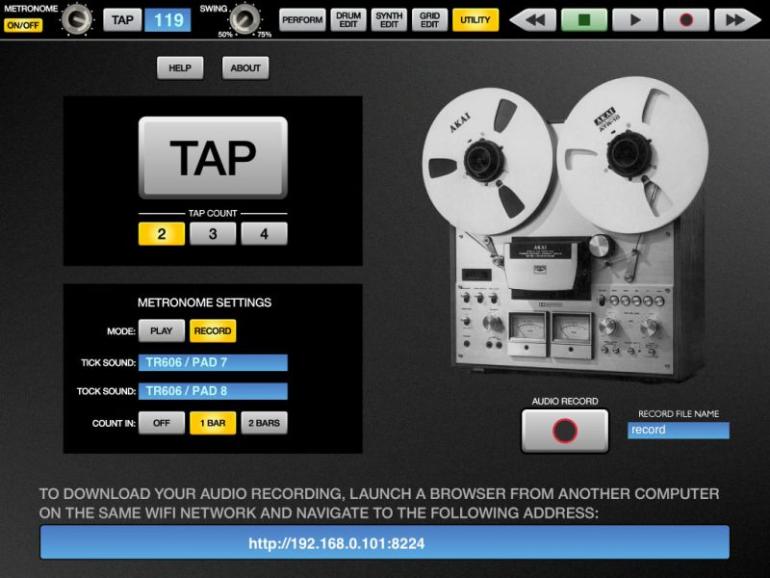Set metronome mode to Record
The image size is (770, 578).
pos(213,331)
